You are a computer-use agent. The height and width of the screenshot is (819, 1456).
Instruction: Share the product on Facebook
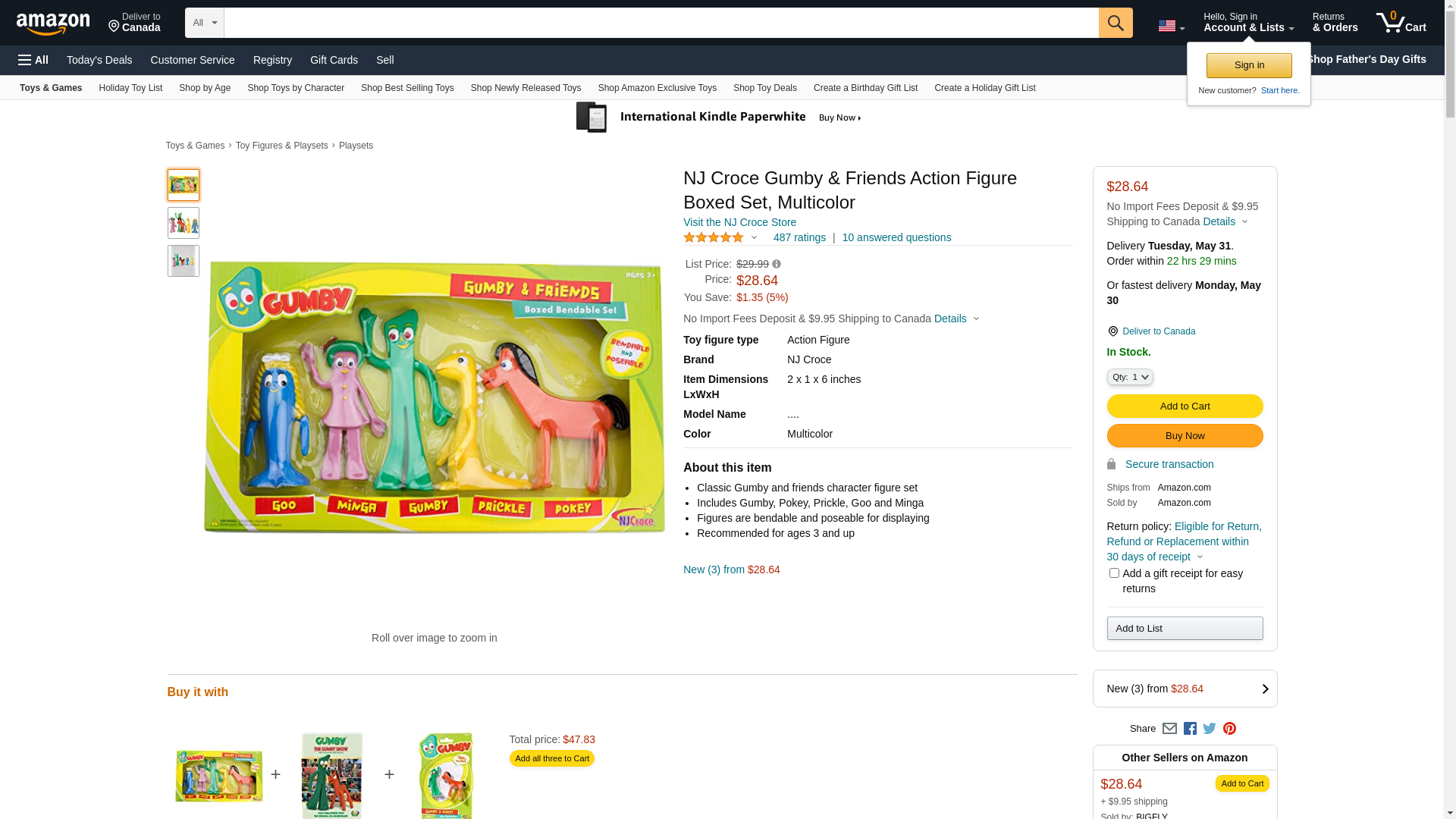(x=1190, y=729)
